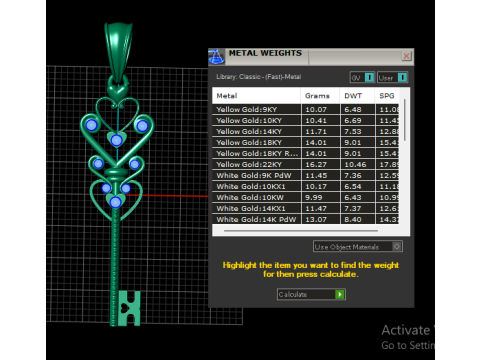Select the Yellow Gold:10KY row
The width and height of the screenshot is (480, 360).
[305, 120]
